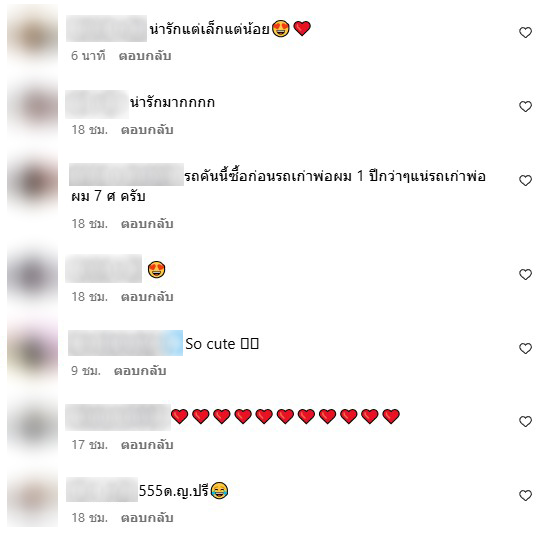Click ตอบกลับ under 'น่ารักมากกกก'

[147, 130]
